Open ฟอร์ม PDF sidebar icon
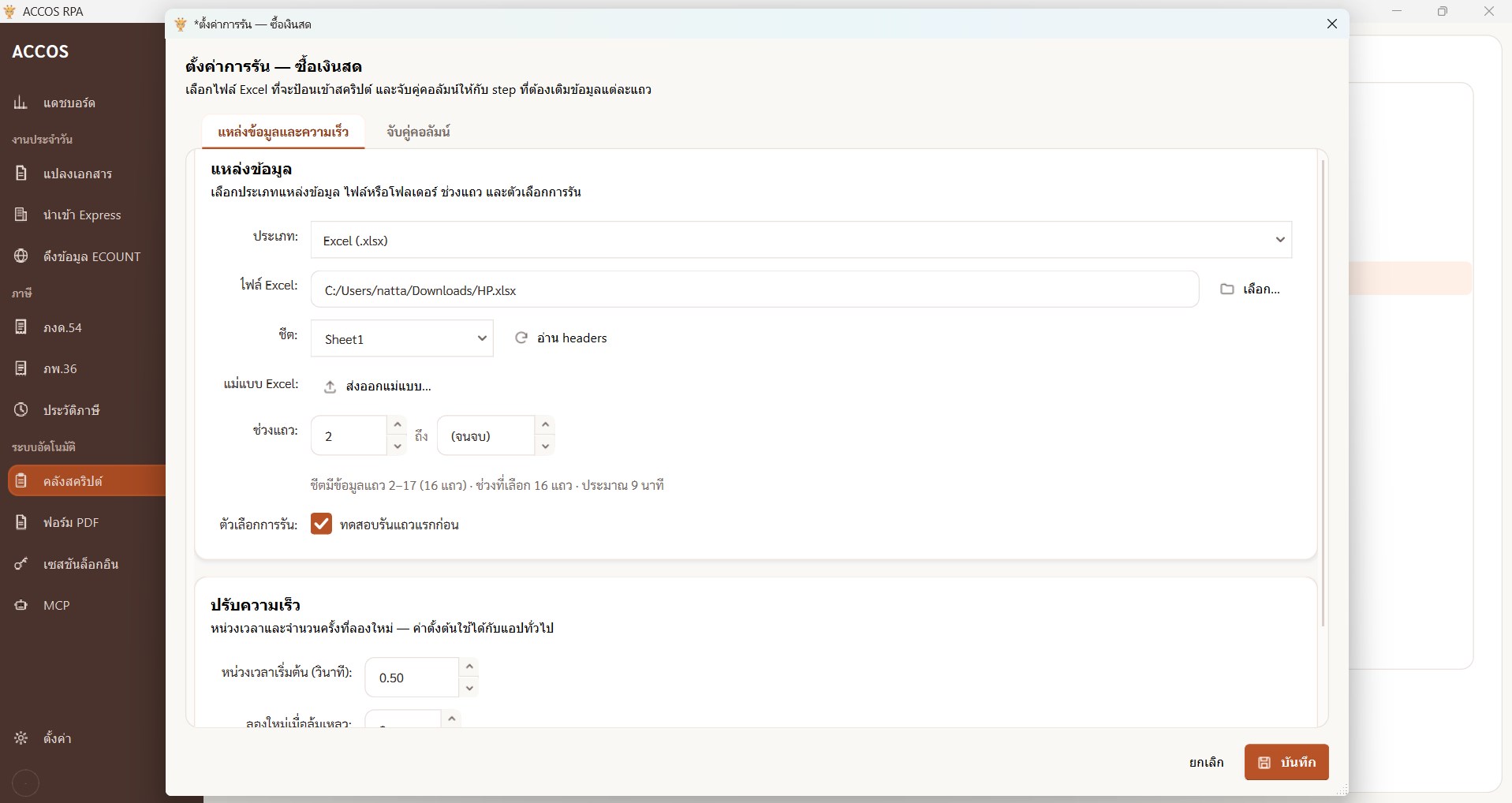The width and height of the screenshot is (1512, 803). [x=21, y=522]
